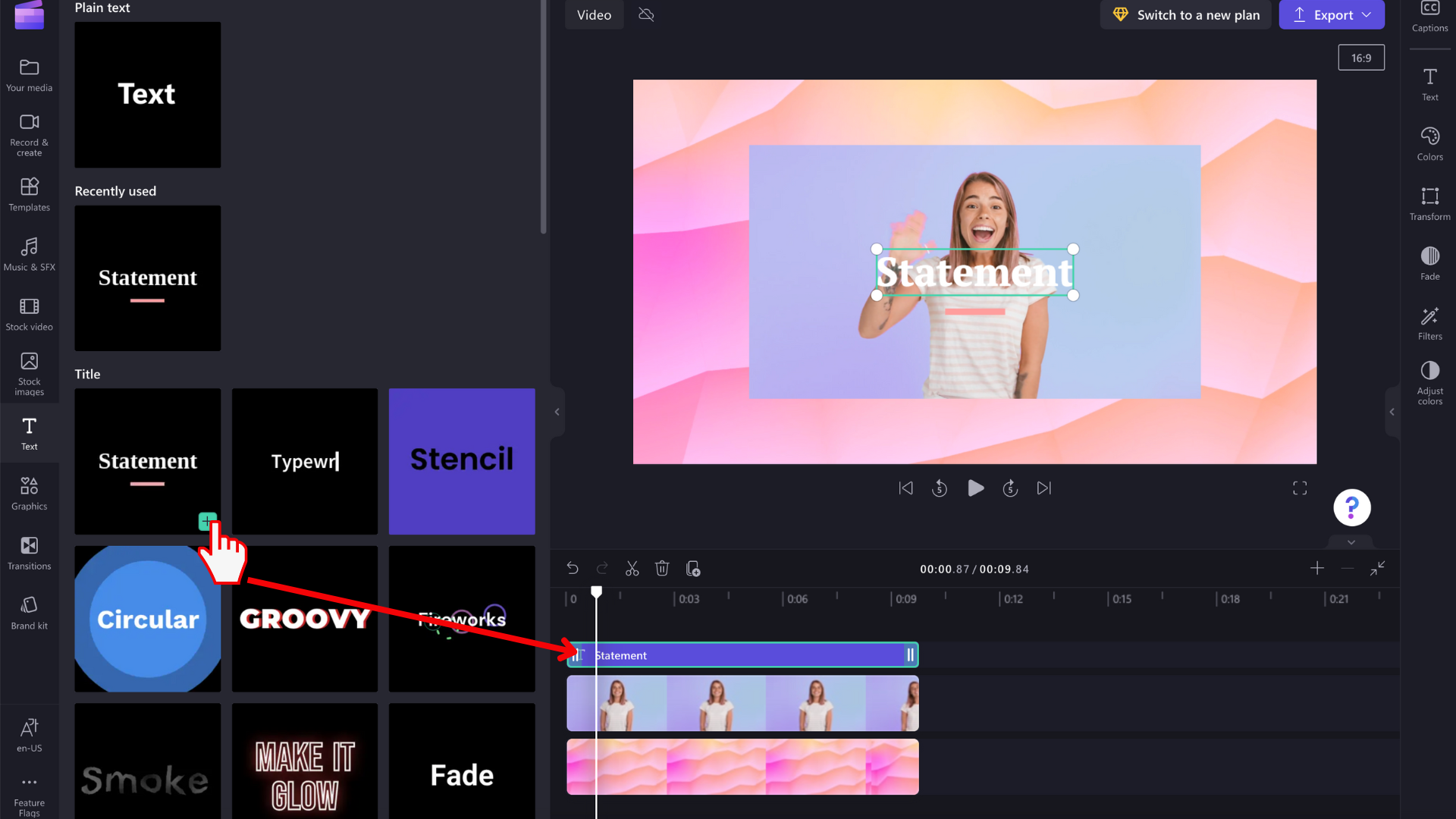The width and height of the screenshot is (1456, 819).
Task: Click the Statement text thumbnail in timeline
Action: pos(742,655)
